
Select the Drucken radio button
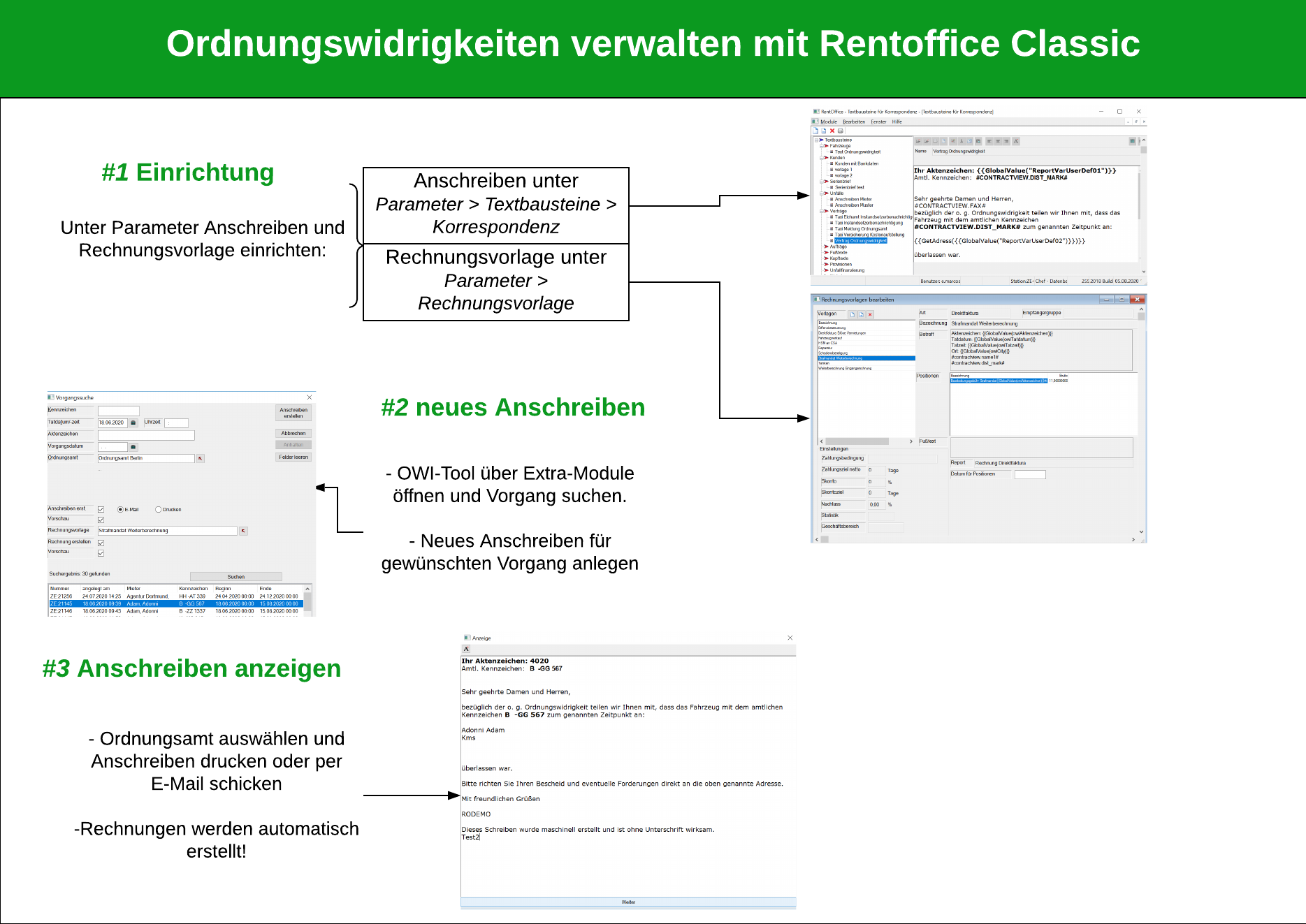[x=158, y=510]
